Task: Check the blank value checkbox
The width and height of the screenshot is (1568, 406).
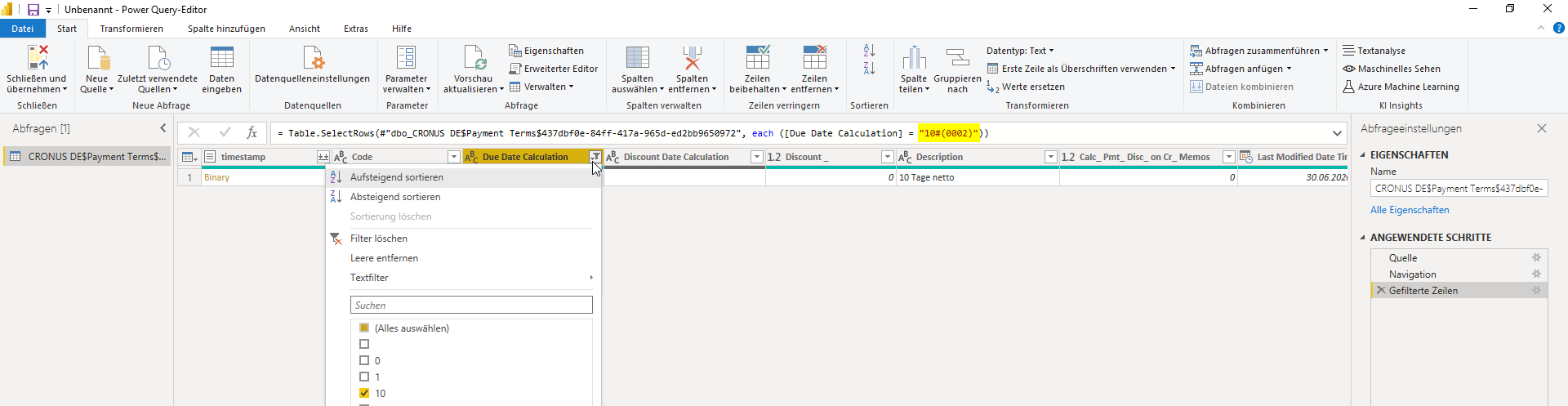Action: (x=364, y=344)
